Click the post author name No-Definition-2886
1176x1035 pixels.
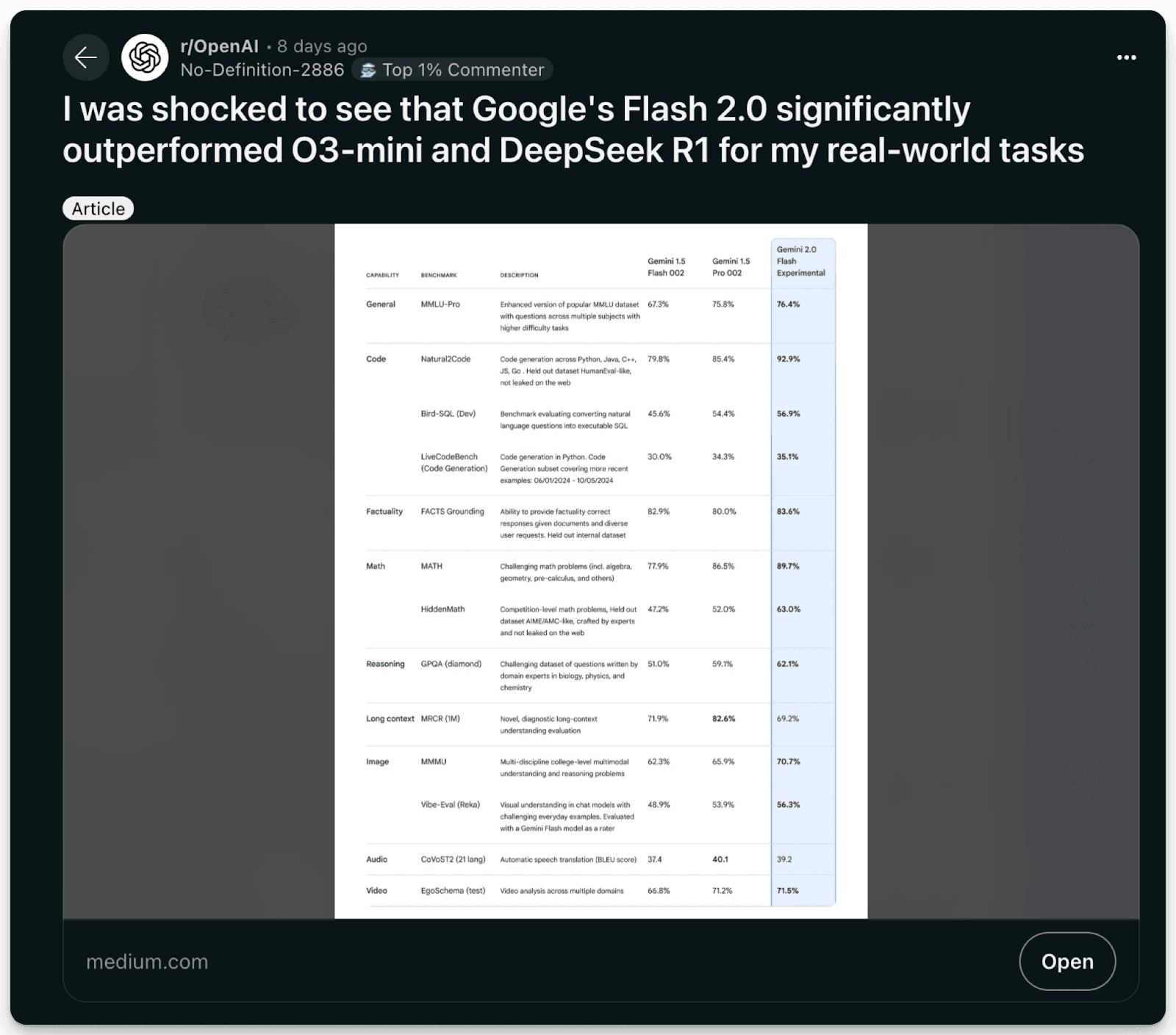[x=262, y=70]
